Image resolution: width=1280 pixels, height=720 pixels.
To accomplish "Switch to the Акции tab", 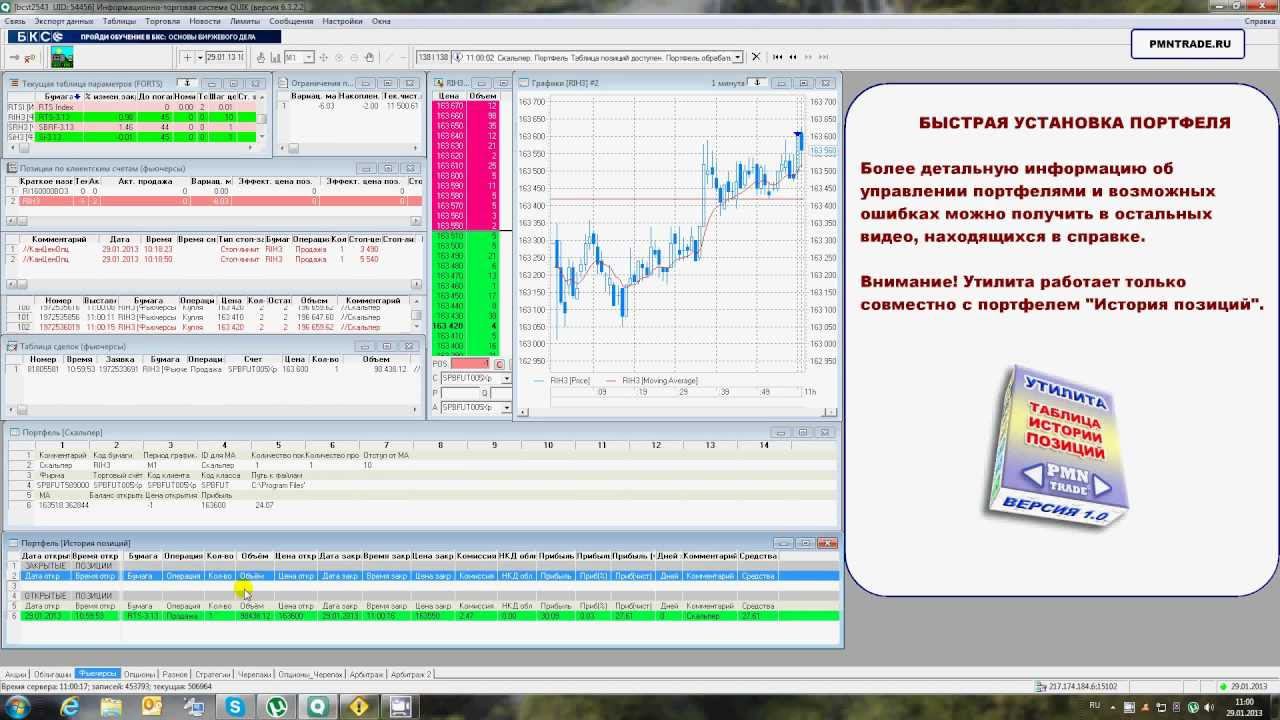I will click(x=15, y=675).
